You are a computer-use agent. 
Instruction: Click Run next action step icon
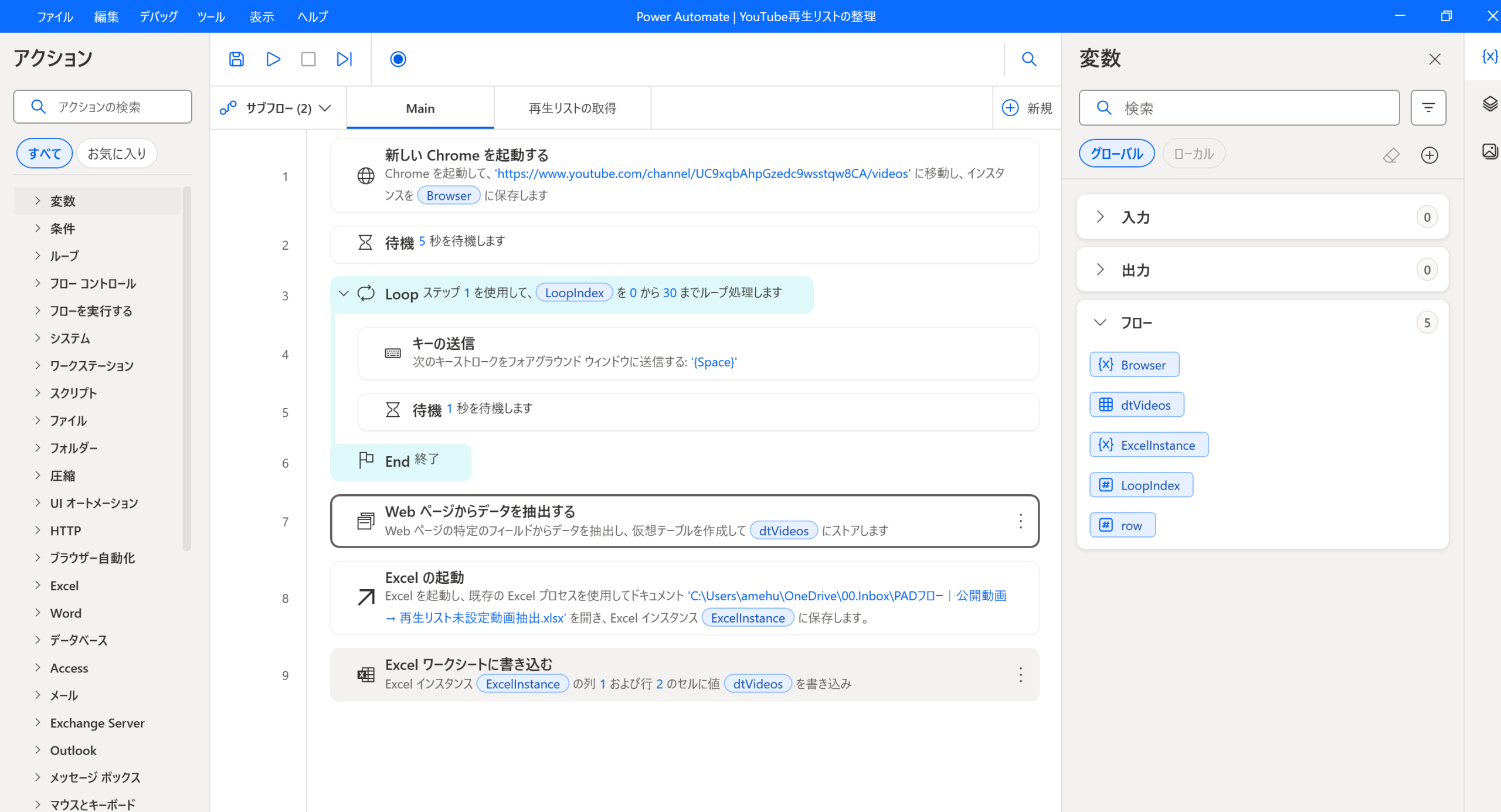(x=344, y=59)
